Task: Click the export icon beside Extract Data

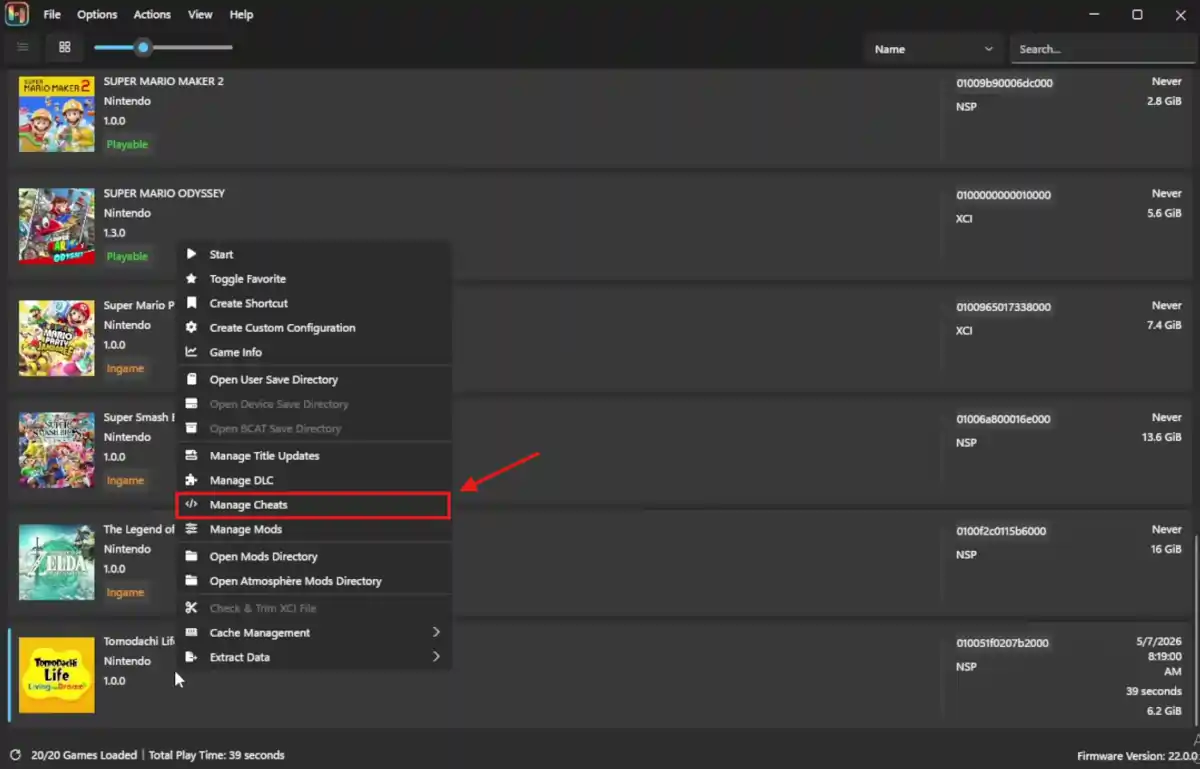Action: coord(191,657)
